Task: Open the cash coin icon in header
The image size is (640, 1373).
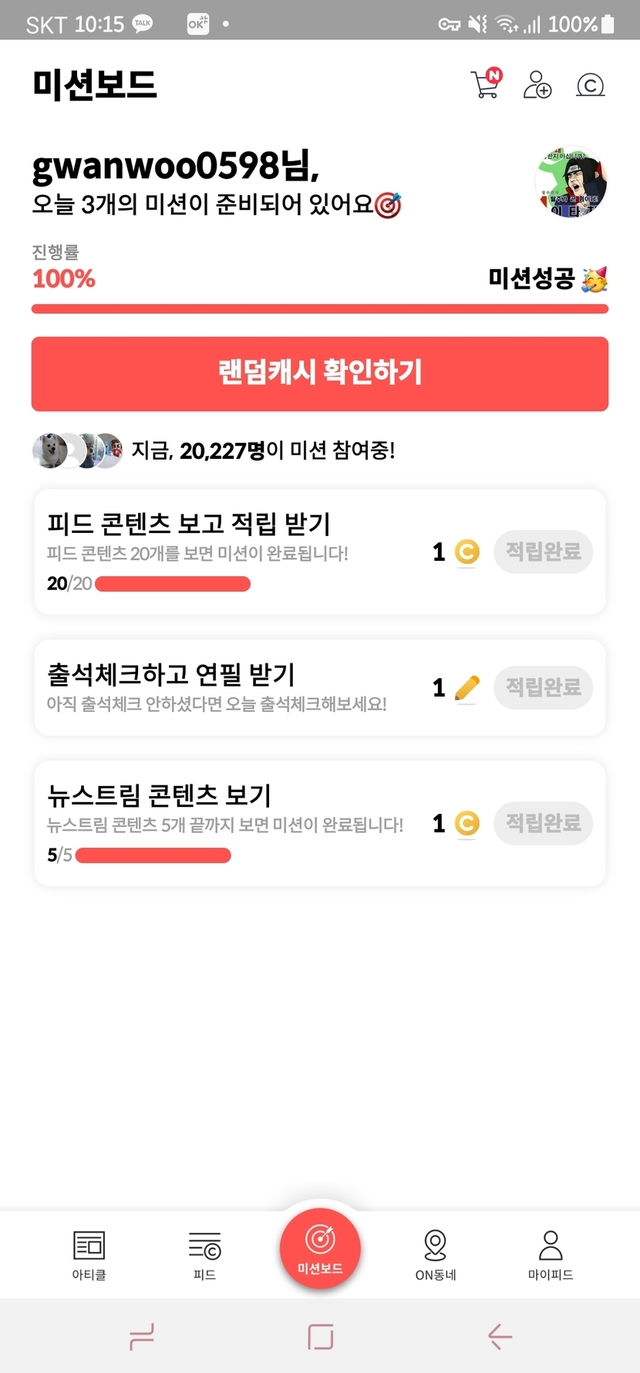Action: click(x=591, y=86)
